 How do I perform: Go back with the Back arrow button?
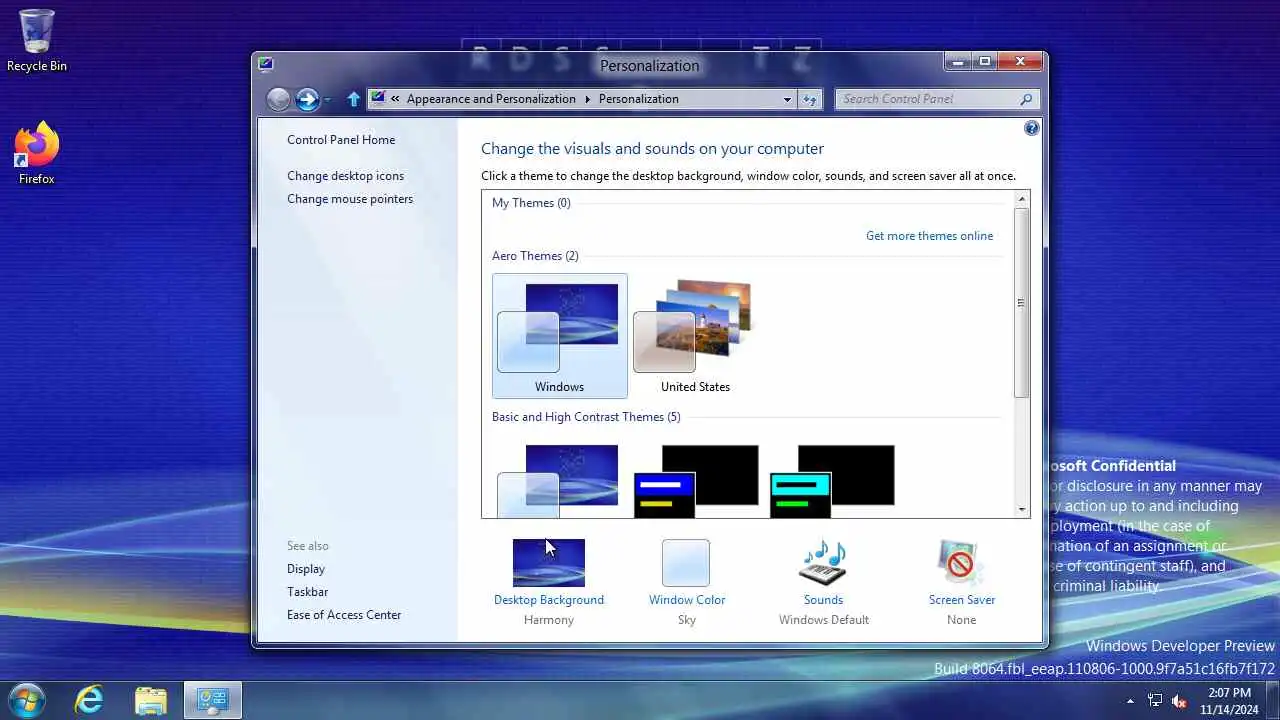click(x=278, y=99)
